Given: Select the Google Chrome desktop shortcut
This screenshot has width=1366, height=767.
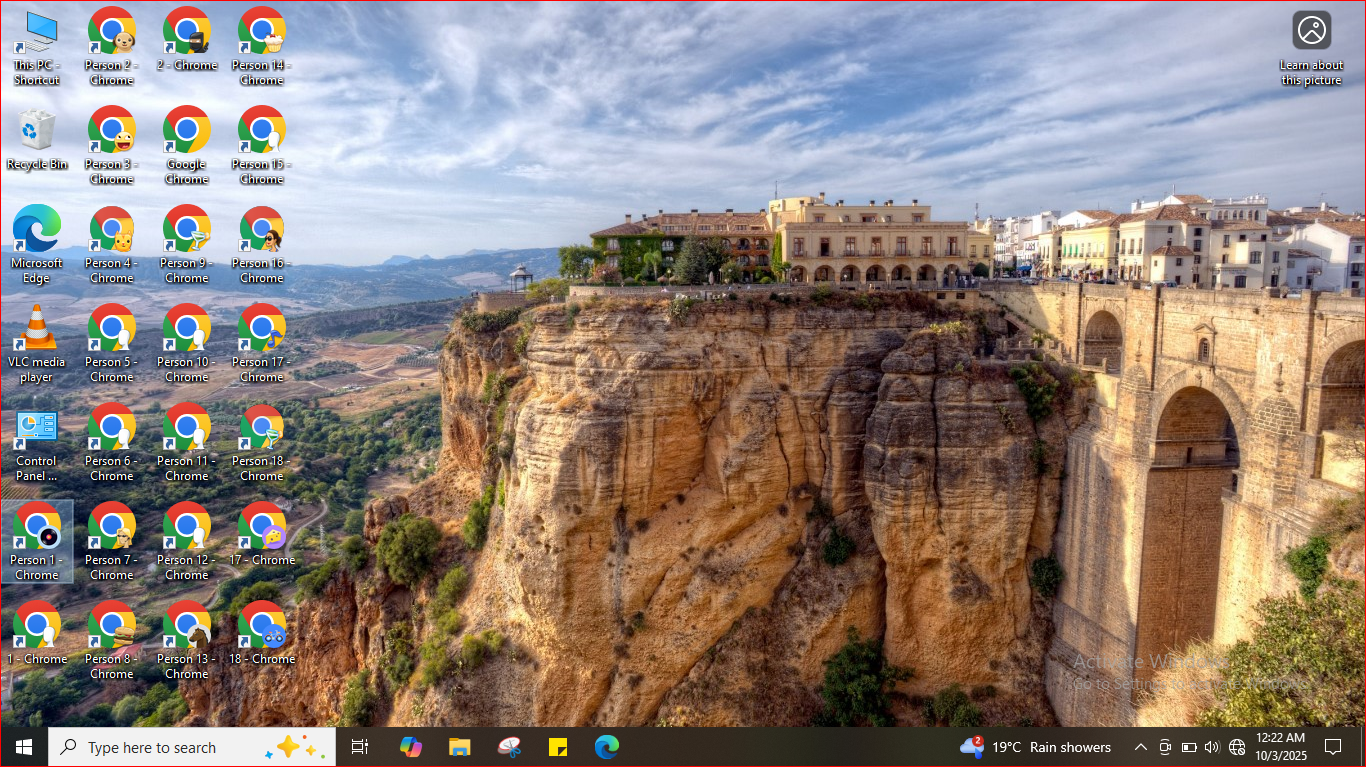Looking at the screenshot, I should 187,146.
